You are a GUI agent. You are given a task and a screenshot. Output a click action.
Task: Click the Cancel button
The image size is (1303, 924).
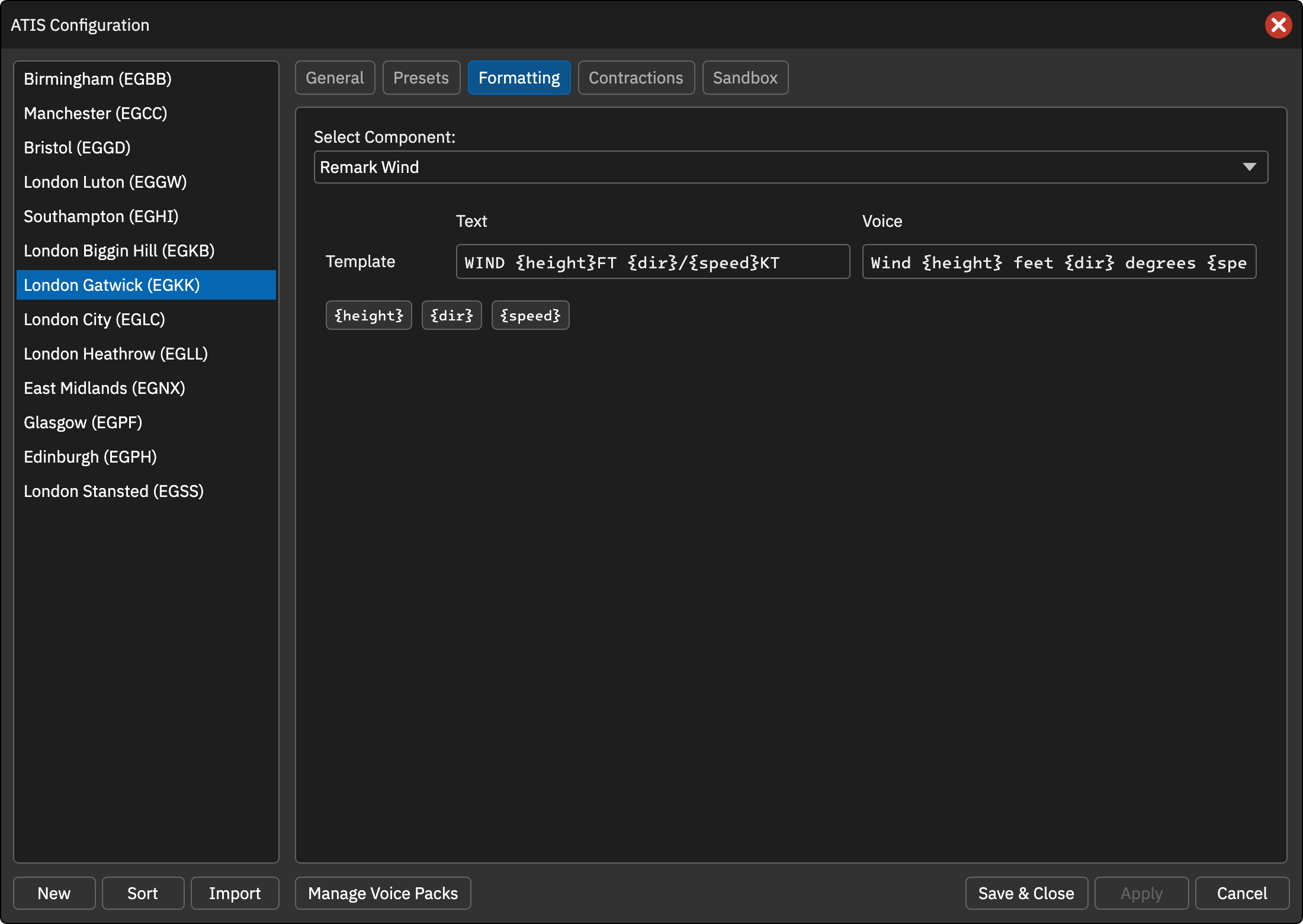(1242, 893)
